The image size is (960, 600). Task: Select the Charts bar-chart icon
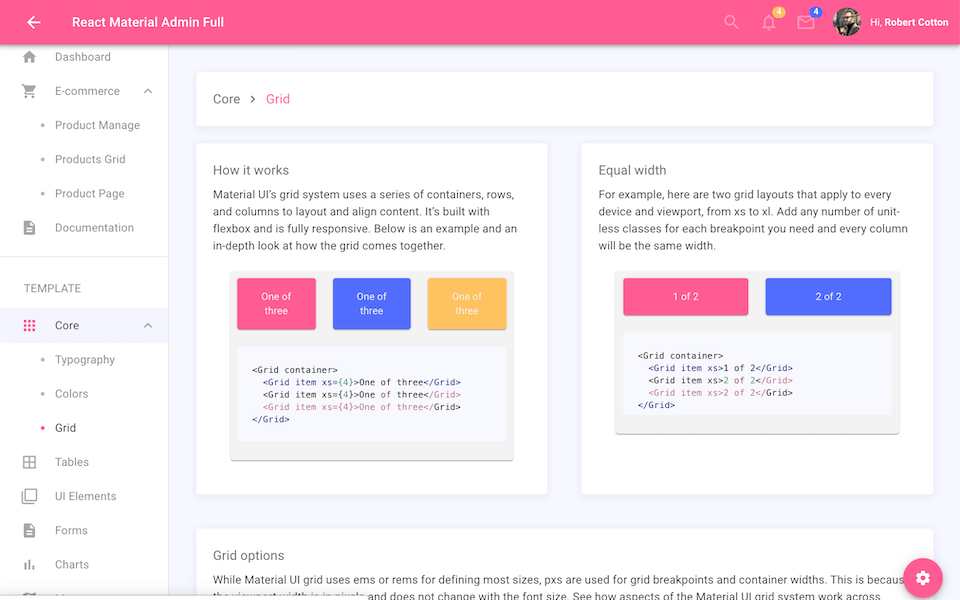[x=30, y=564]
